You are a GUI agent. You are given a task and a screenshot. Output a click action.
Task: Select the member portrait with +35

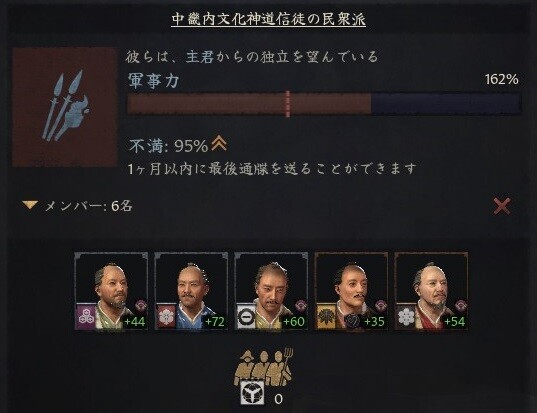(x=352, y=291)
